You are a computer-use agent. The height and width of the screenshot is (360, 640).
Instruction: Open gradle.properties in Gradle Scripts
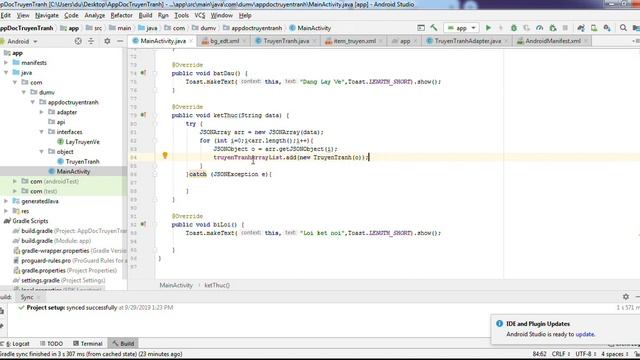(x=43, y=271)
